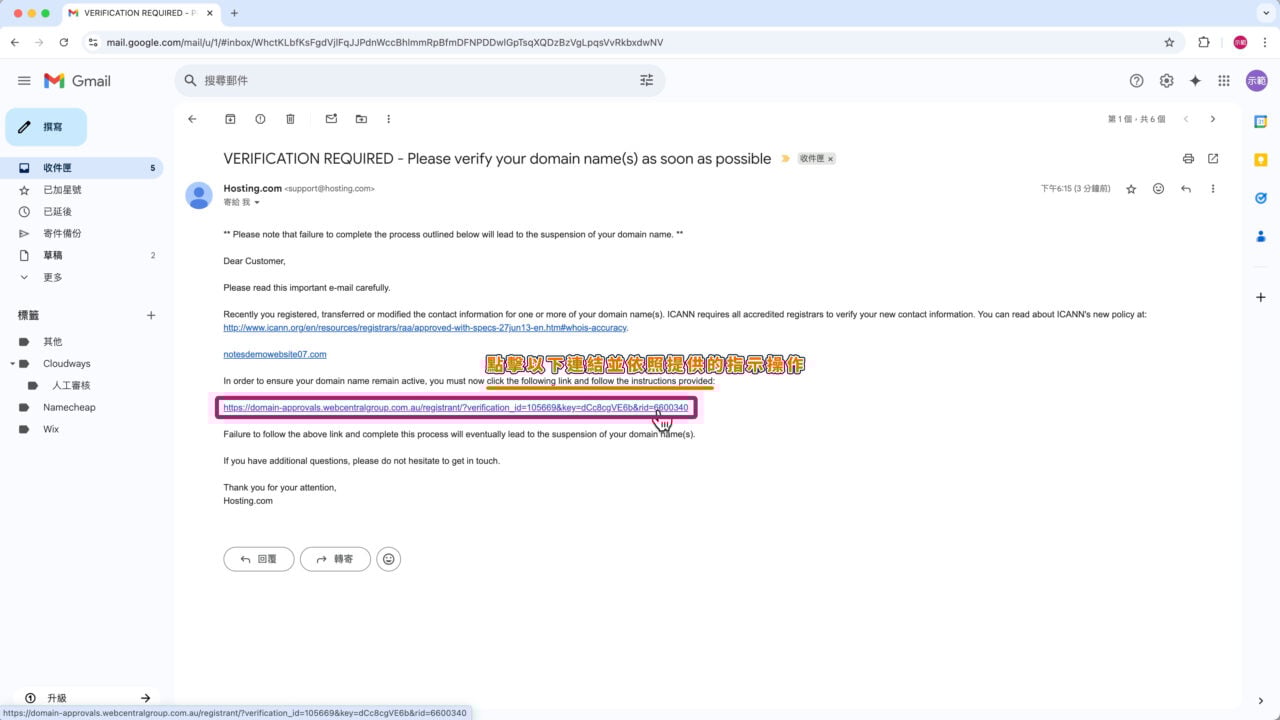Viewport: 1280px width, 720px height.
Task: Report the email as spam
Action: [x=260, y=119]
